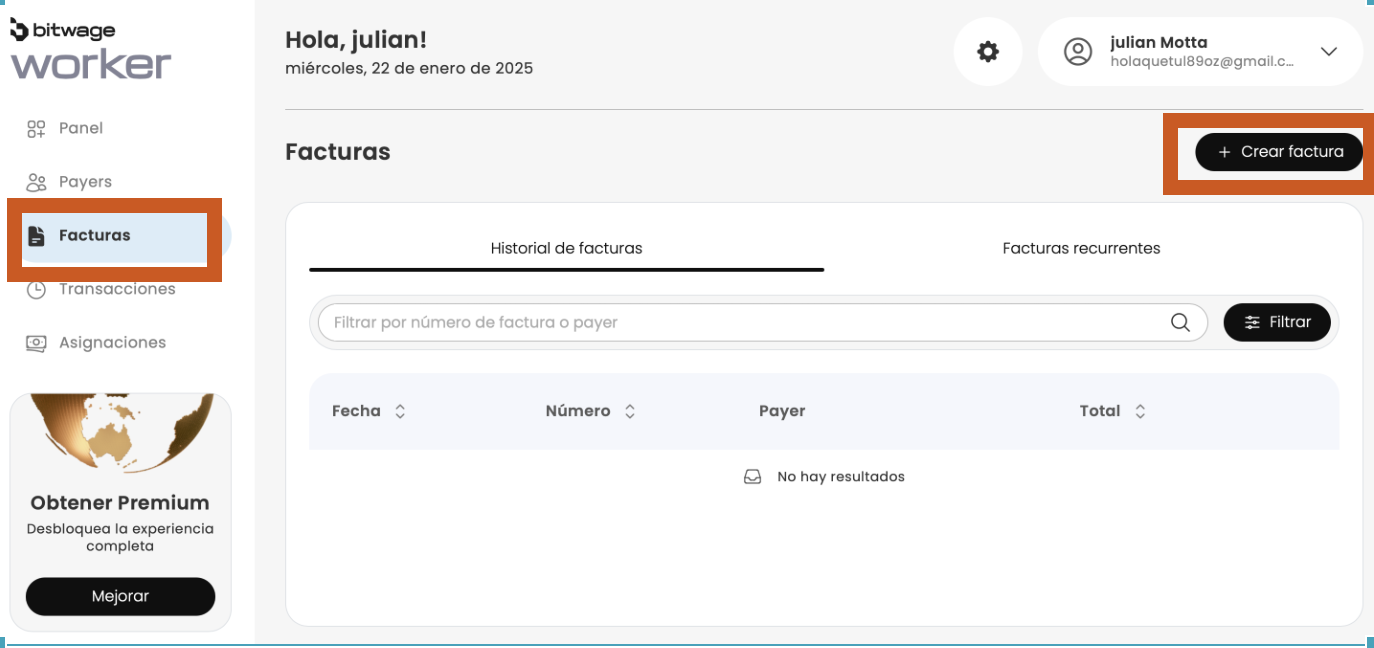
Task: Click the Bitwage worker logo
Action: pyautogui.click(x=90, y=50)
